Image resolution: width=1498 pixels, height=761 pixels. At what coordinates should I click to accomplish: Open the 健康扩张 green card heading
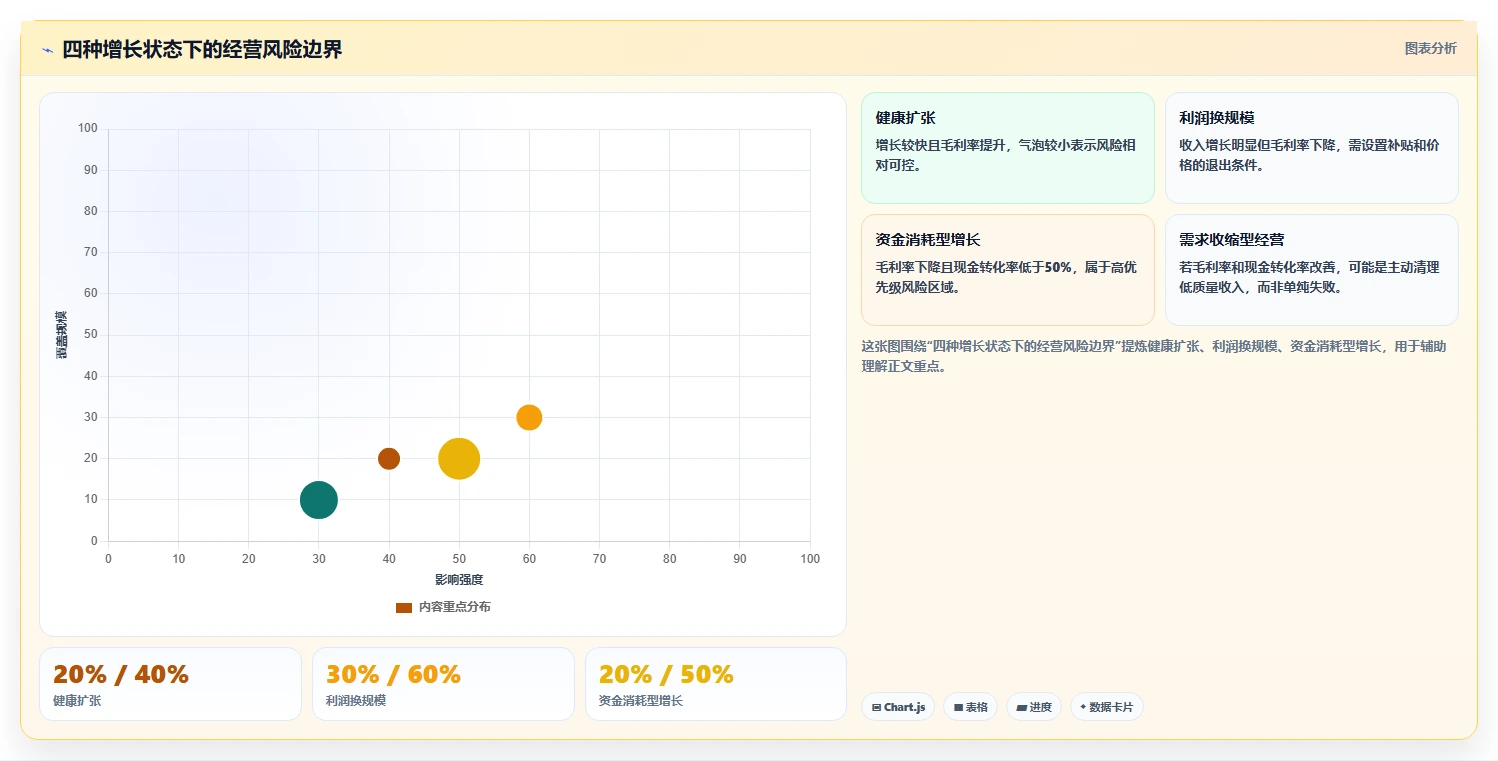(x=905, y=118)
